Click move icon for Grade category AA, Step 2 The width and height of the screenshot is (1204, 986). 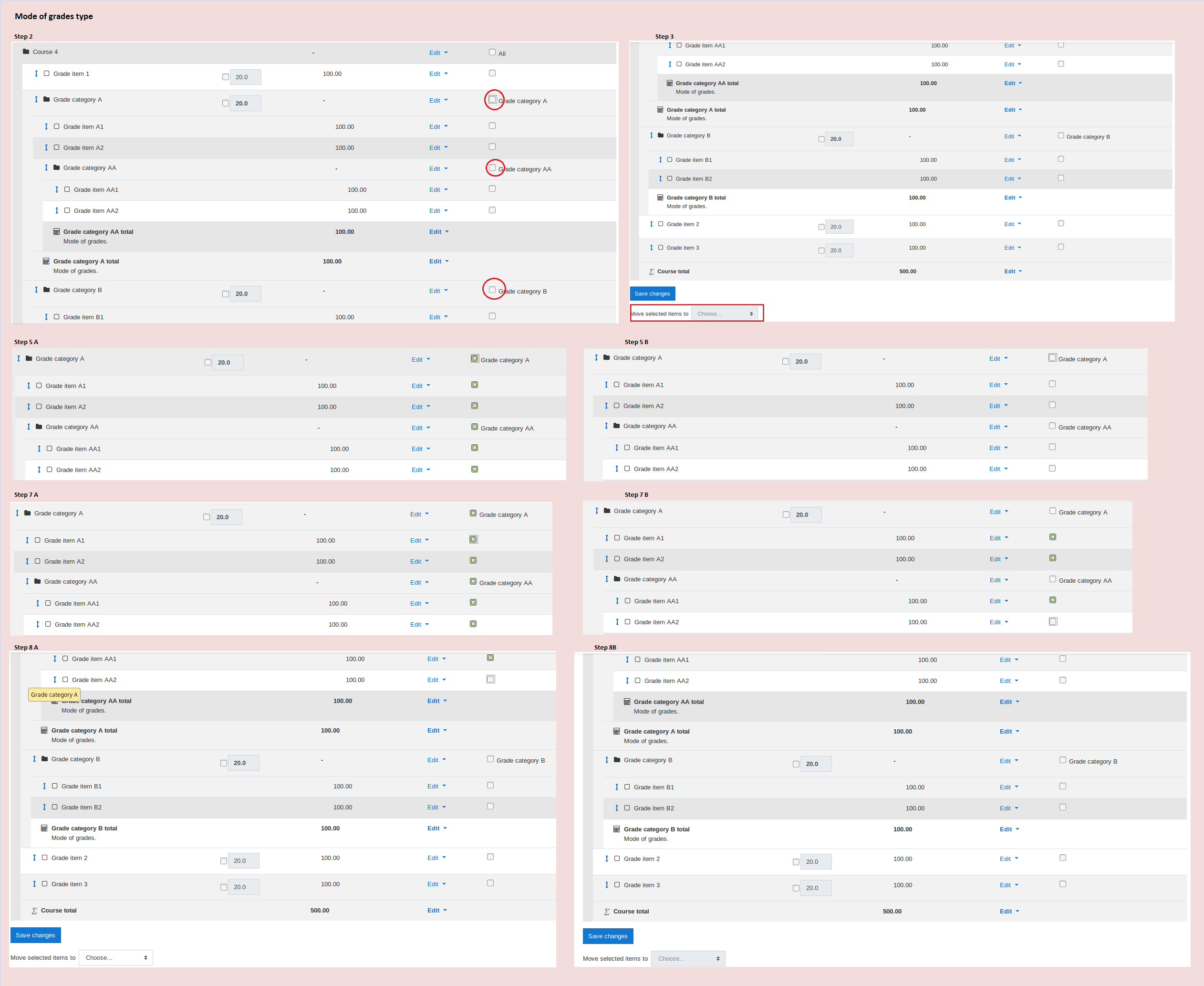pyautogui.click(x=47, y=168)
